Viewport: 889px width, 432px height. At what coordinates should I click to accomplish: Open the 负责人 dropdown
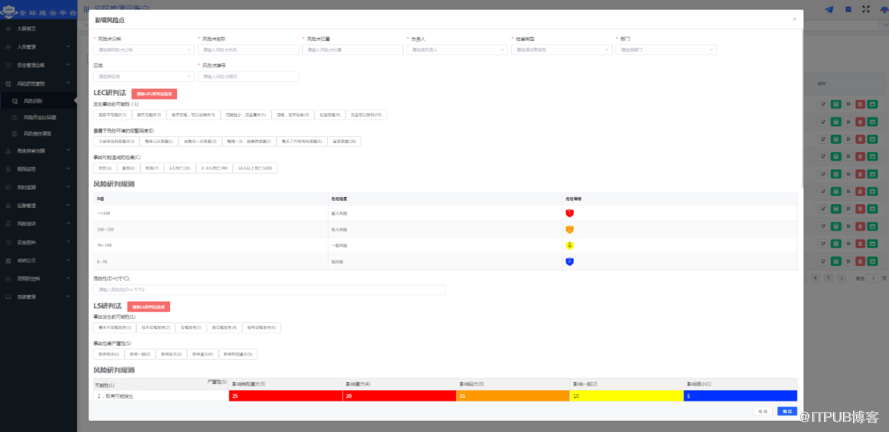[455, 48]
